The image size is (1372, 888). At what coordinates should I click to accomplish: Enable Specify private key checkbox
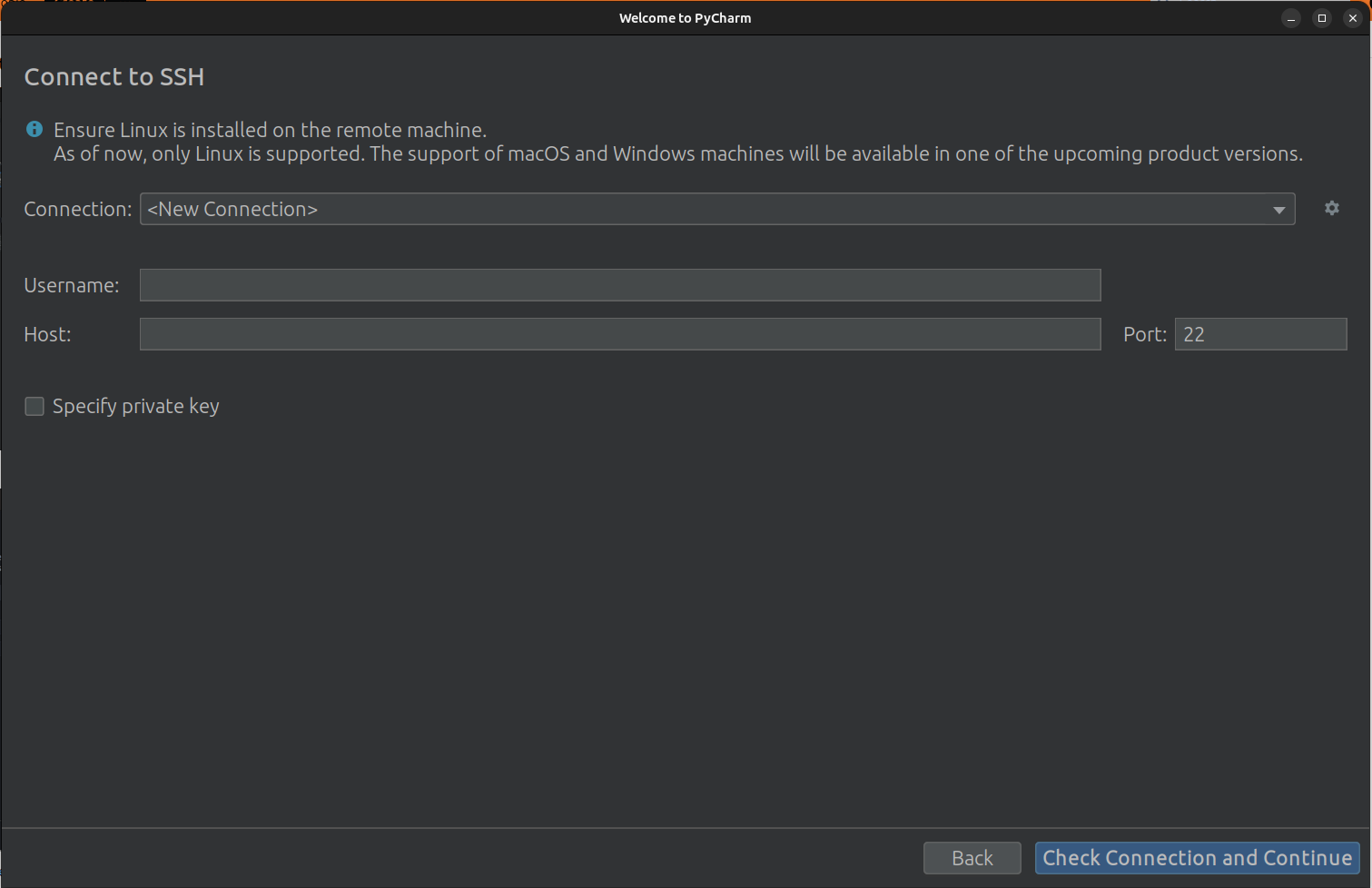(x=35, y=406)
